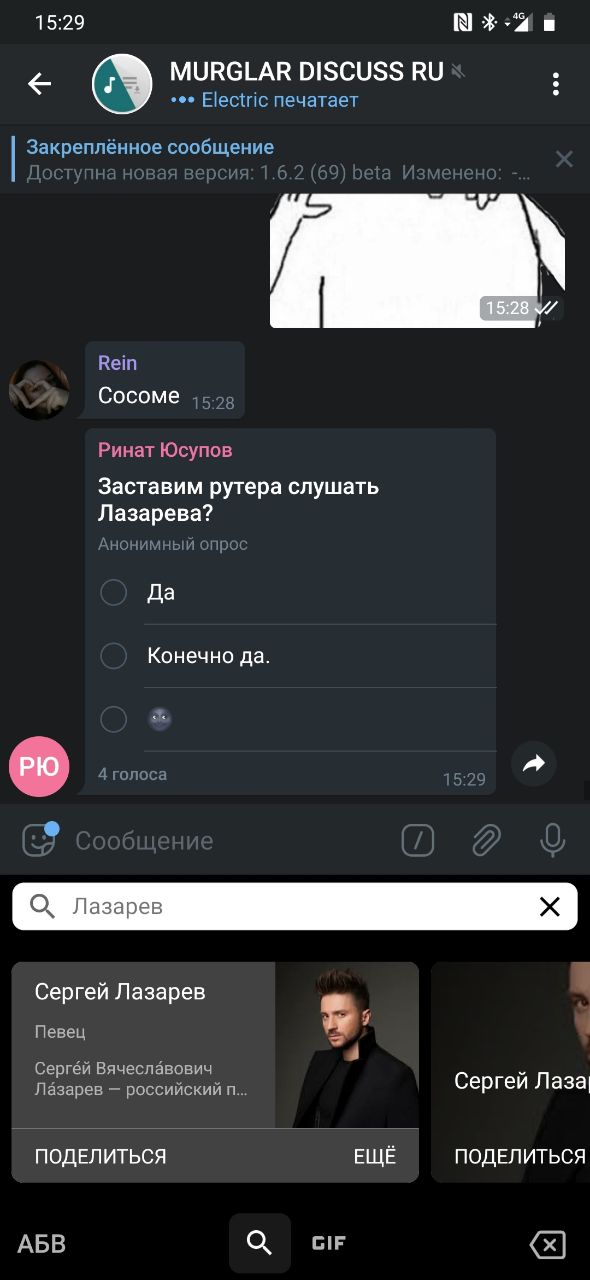Switch to the GIF keyboard tab
This screenshot has height=1280, width=590.
point(329,1244)
